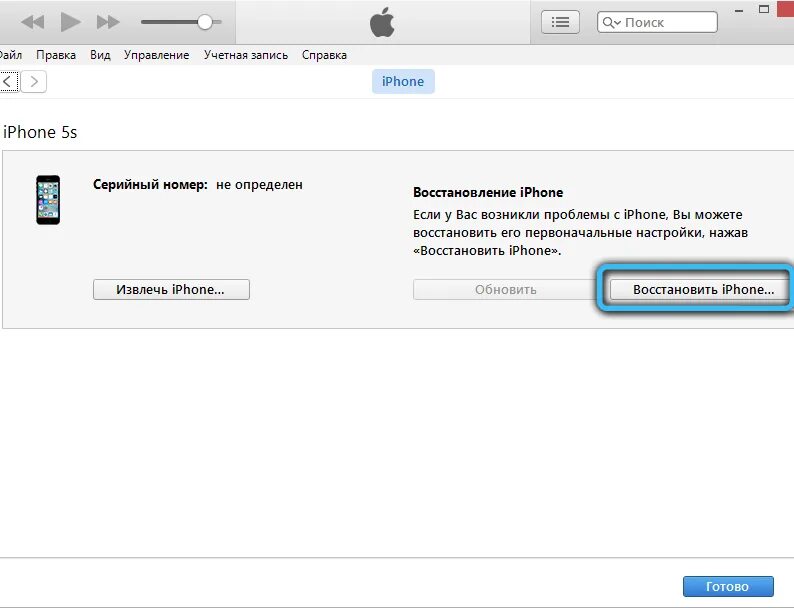Open the Учетная запись menu

point(246,55)
